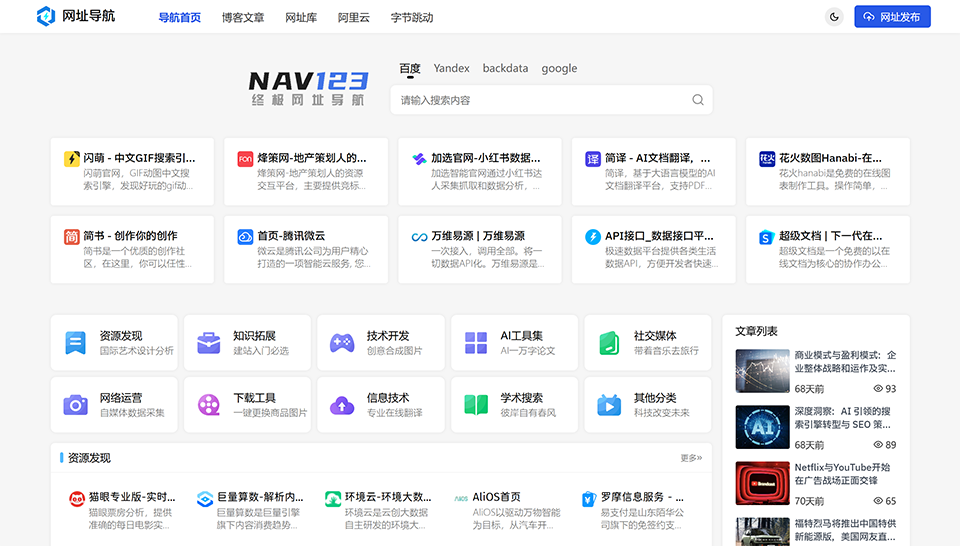Toggle dark mode with moon icon

click(834, 17)
